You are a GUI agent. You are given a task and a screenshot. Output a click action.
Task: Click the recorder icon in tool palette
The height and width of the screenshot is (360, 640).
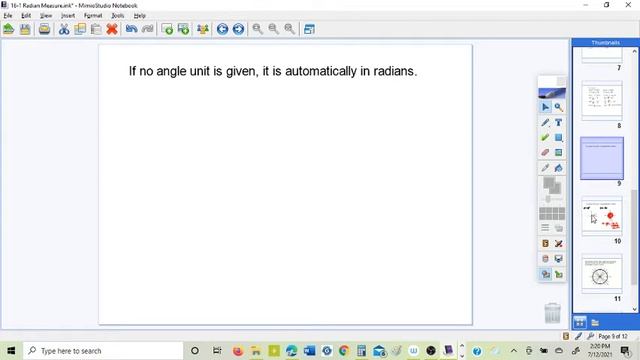pyautogui.click(x=545, y=259)
